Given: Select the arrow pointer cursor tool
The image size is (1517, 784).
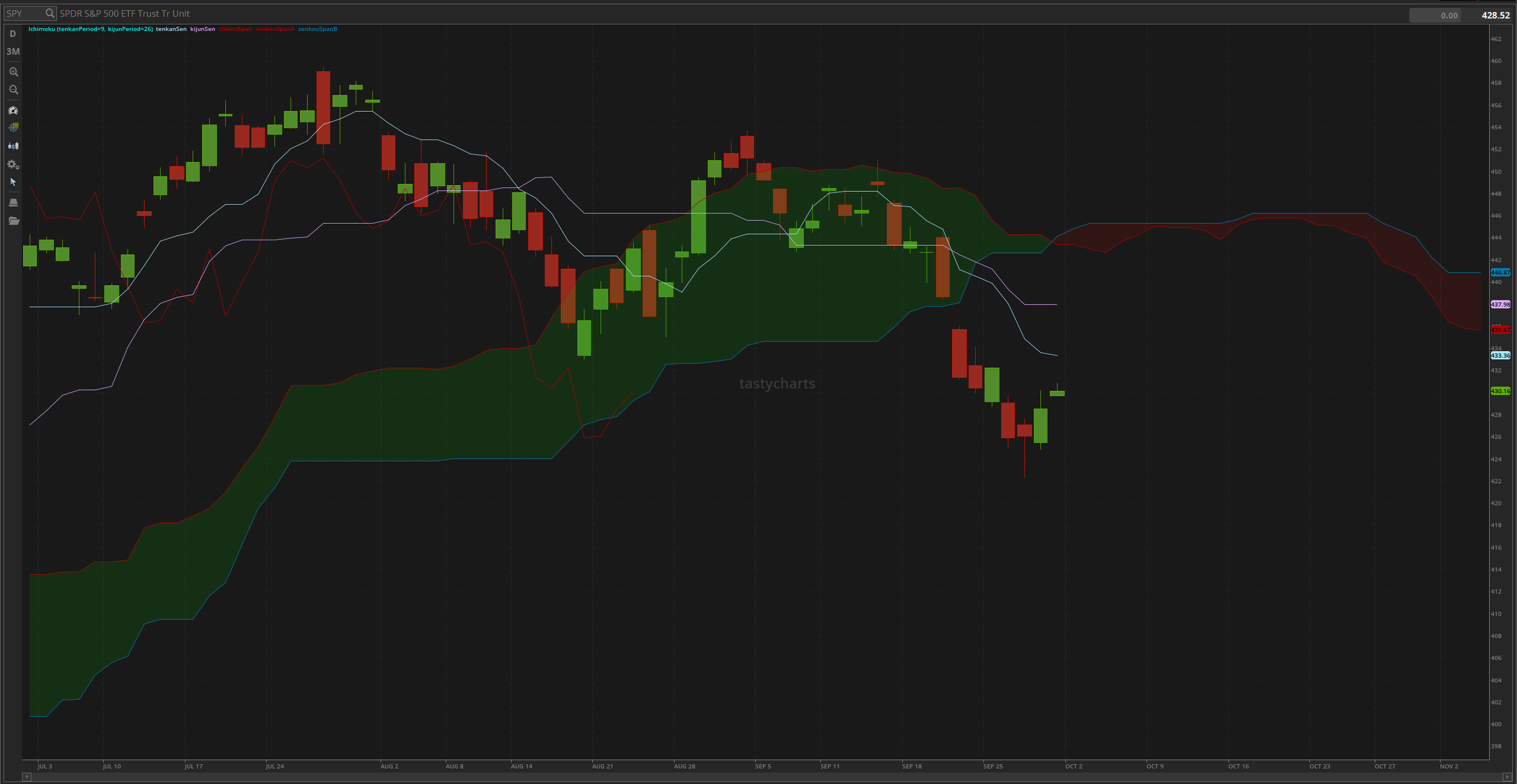Looking at the screenshot, I should 13,182.
